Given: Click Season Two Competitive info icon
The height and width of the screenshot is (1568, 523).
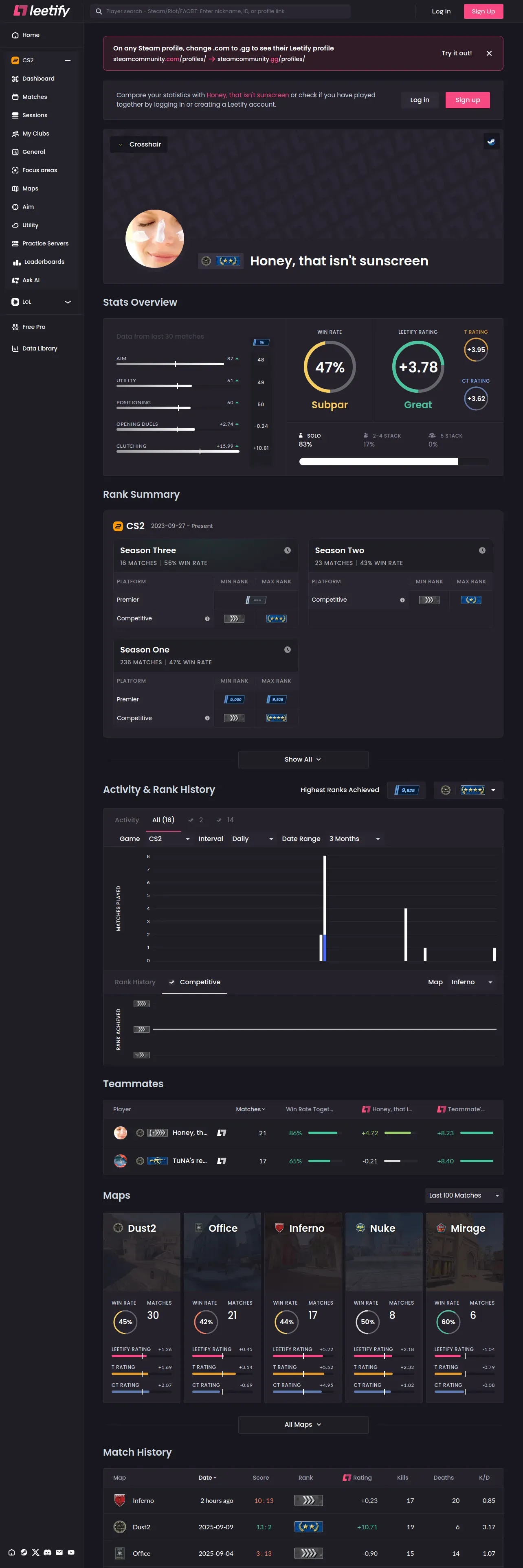Looking at the screenshot, I should click(x=402, y=600).
